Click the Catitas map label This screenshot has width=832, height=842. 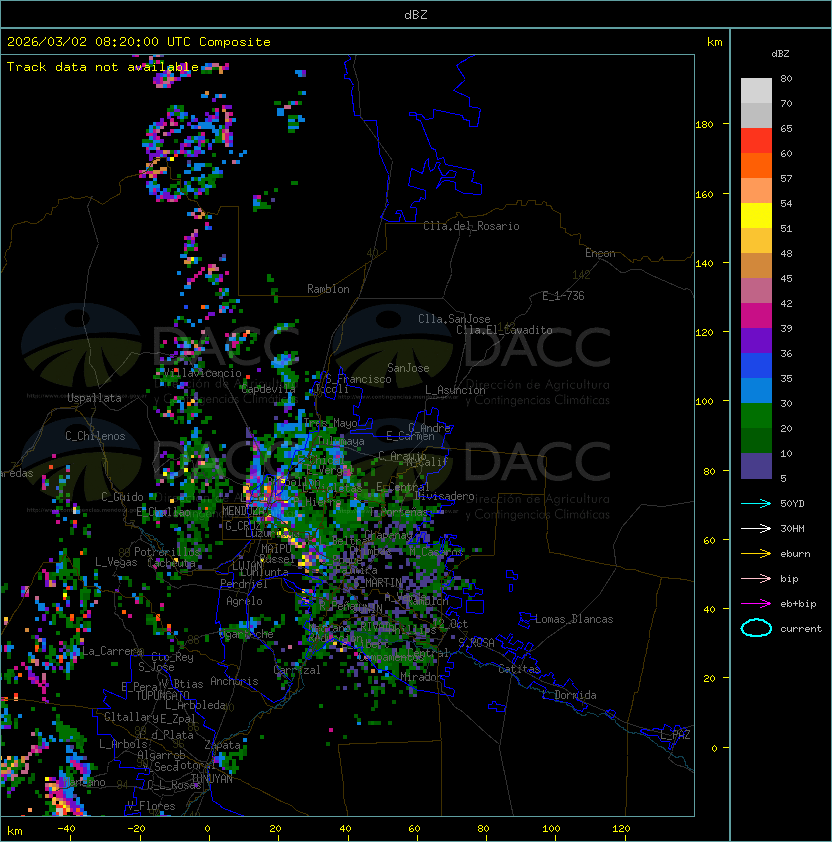(x=519, y=669)
